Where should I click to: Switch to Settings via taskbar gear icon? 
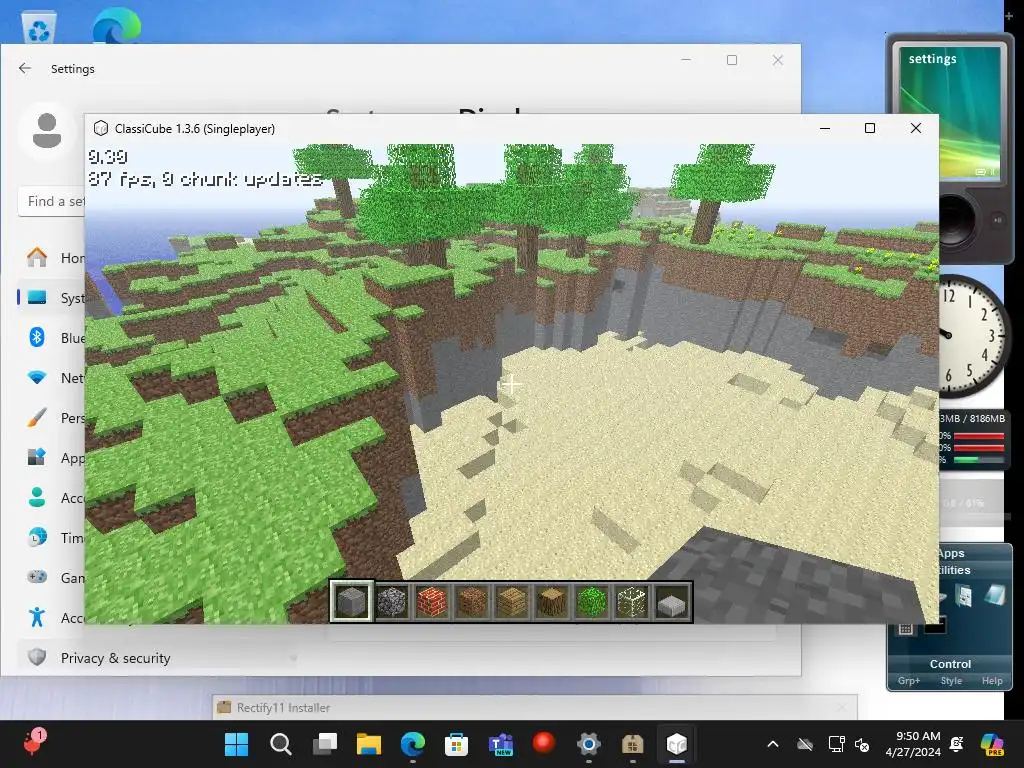pyautogui.click(x=588, y=744)
